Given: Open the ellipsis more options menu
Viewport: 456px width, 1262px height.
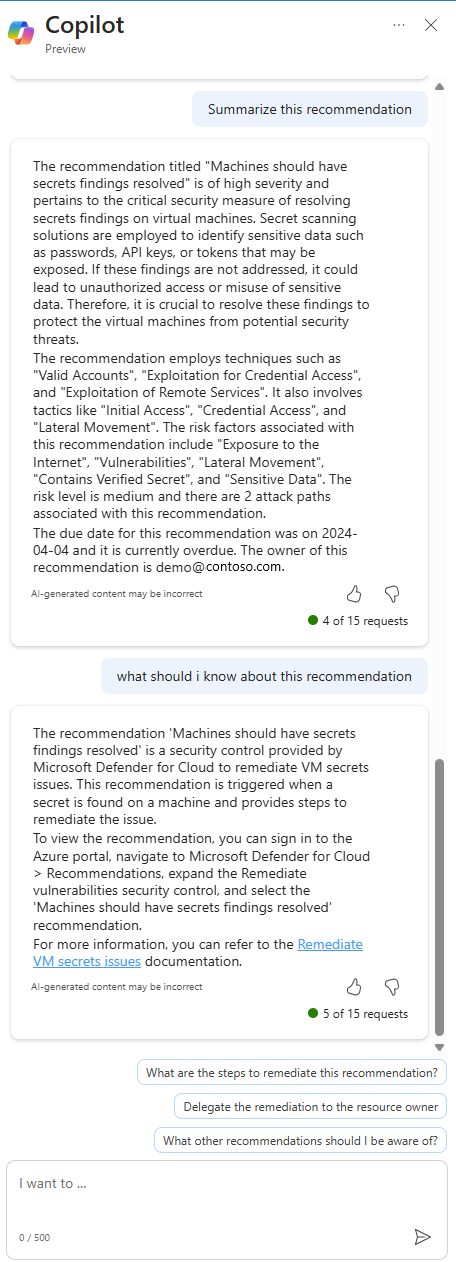Looking at the screenshot, I should coord(399,25).
